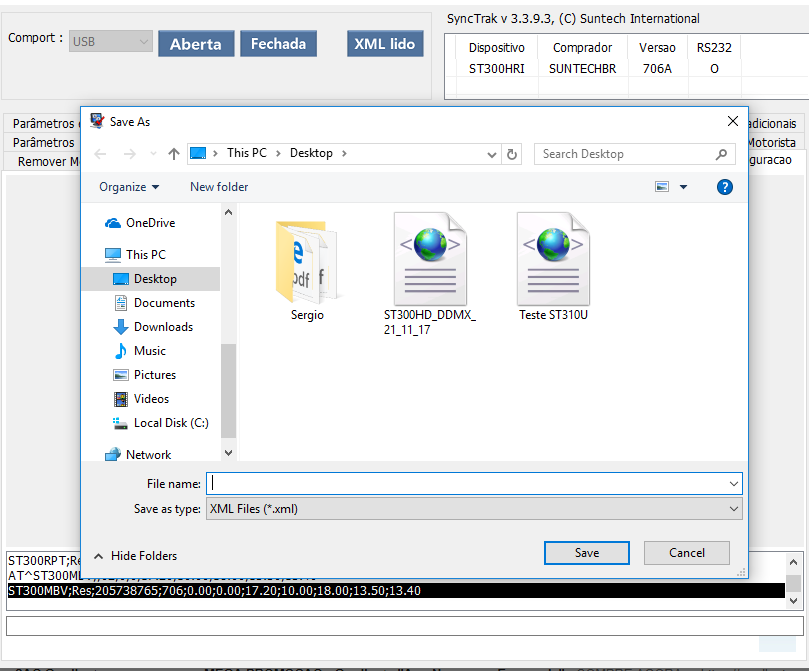This screenshot has width=809, height=671.
Task: Collapse folders with Hide Folders
Action: [135, 556]
